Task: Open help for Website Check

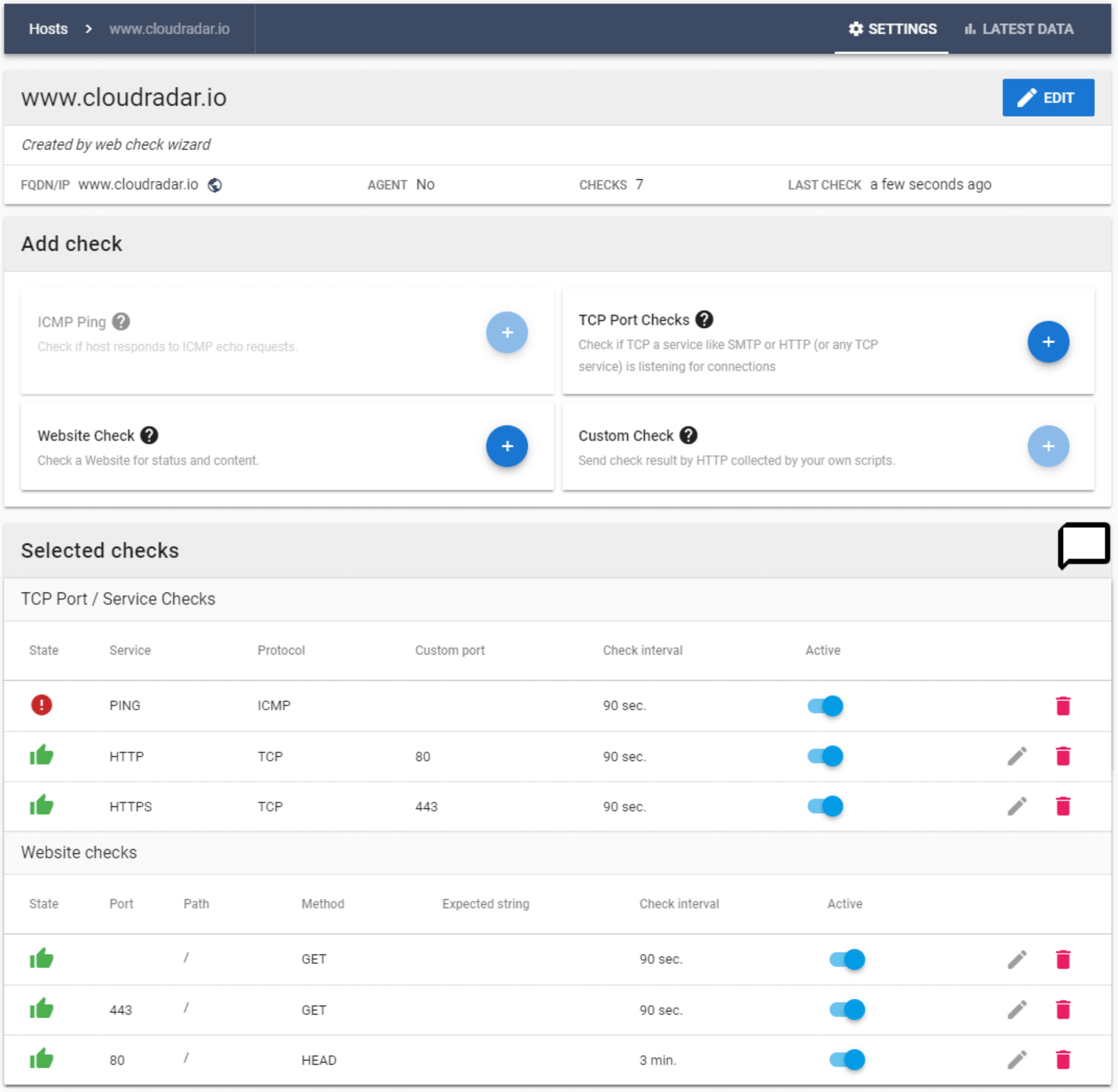Action: pos(149,435)
